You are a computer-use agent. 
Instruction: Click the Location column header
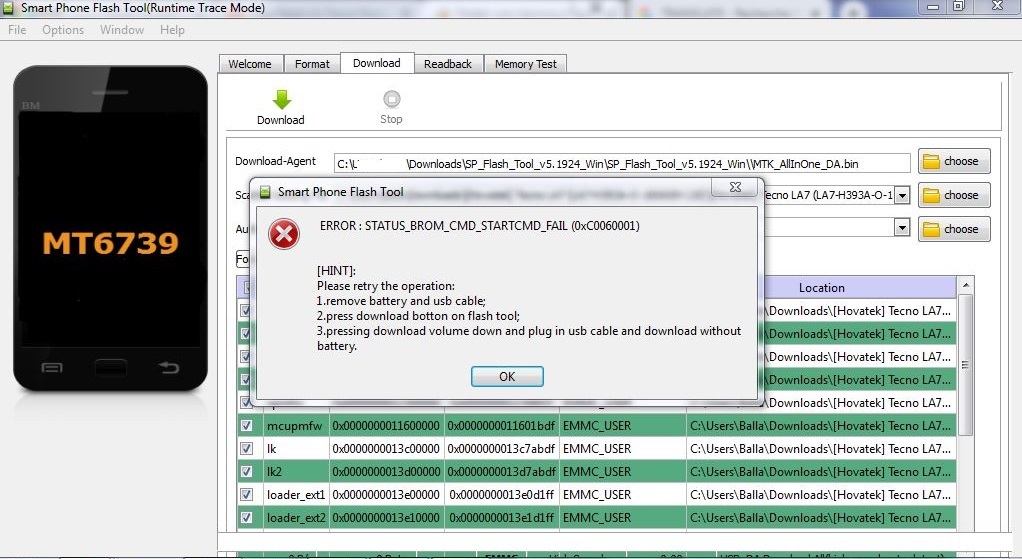click(x=821, y=287)
